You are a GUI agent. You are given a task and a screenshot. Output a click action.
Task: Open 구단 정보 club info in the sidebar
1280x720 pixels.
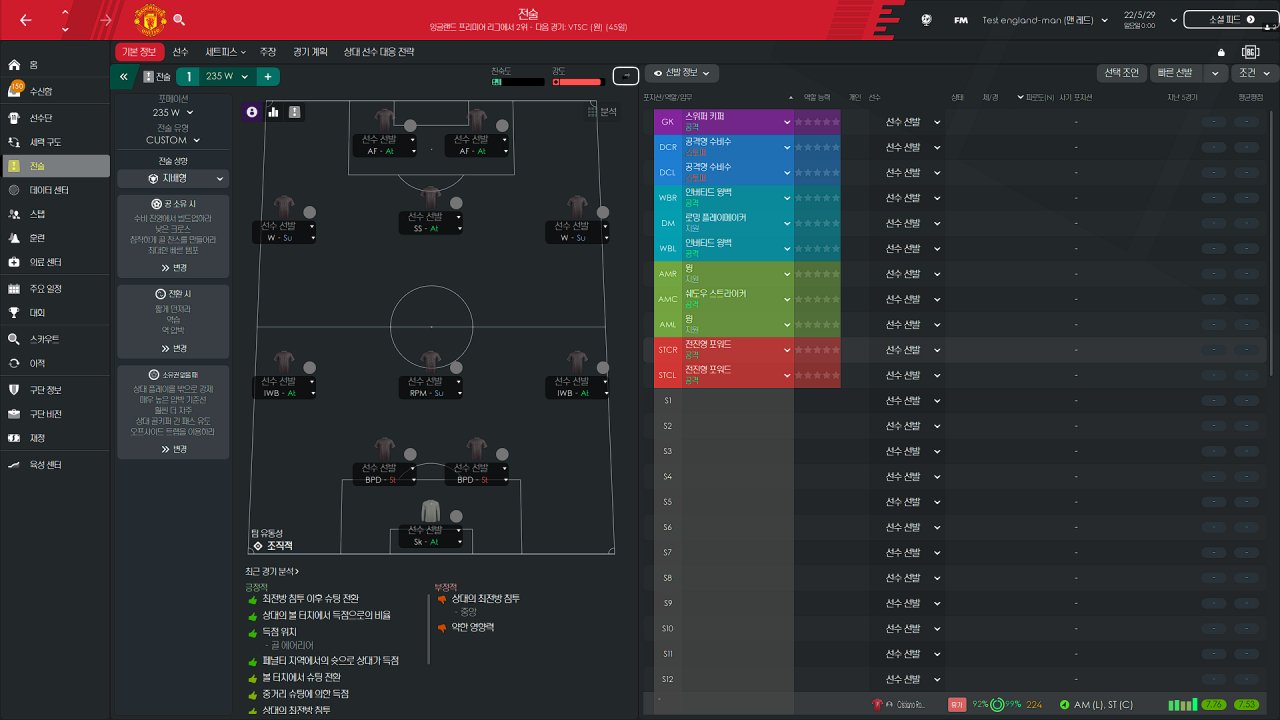55,390
